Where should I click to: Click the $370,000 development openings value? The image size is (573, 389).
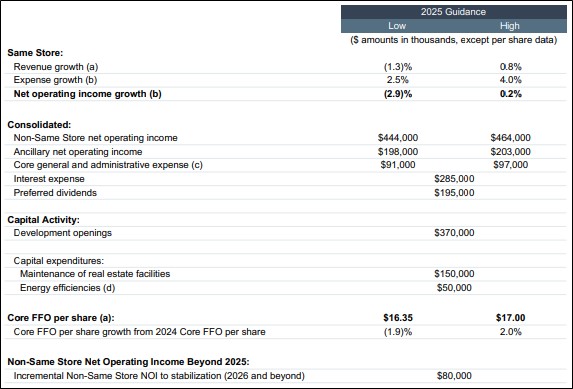(x=454, y=233)
